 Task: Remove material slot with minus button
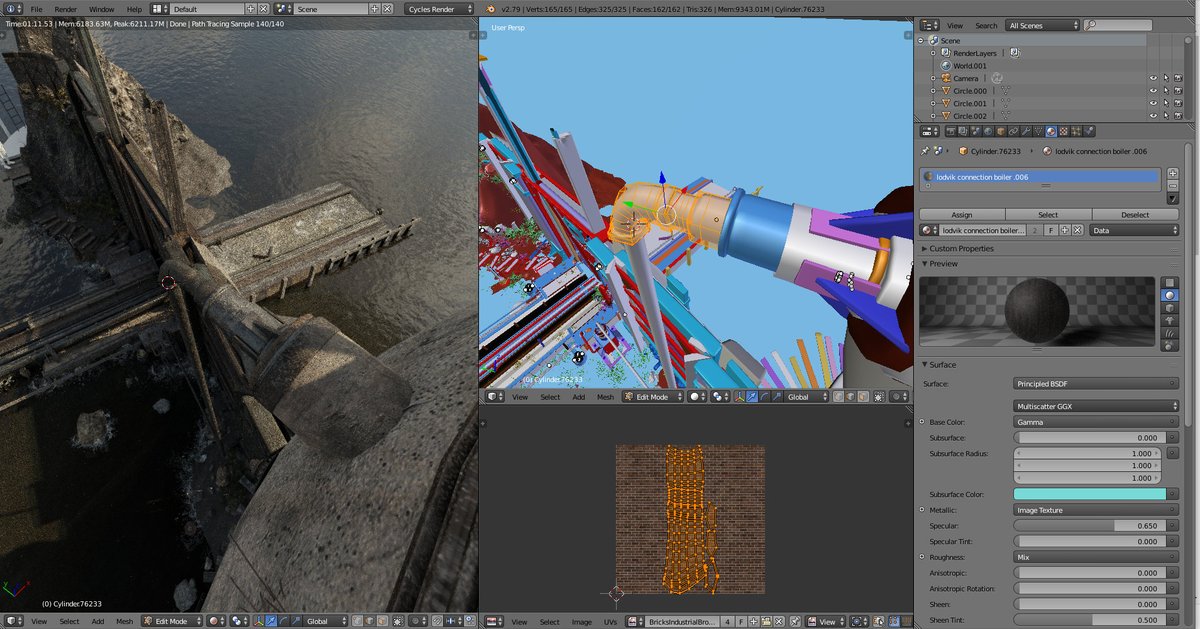click(1173, 185)
